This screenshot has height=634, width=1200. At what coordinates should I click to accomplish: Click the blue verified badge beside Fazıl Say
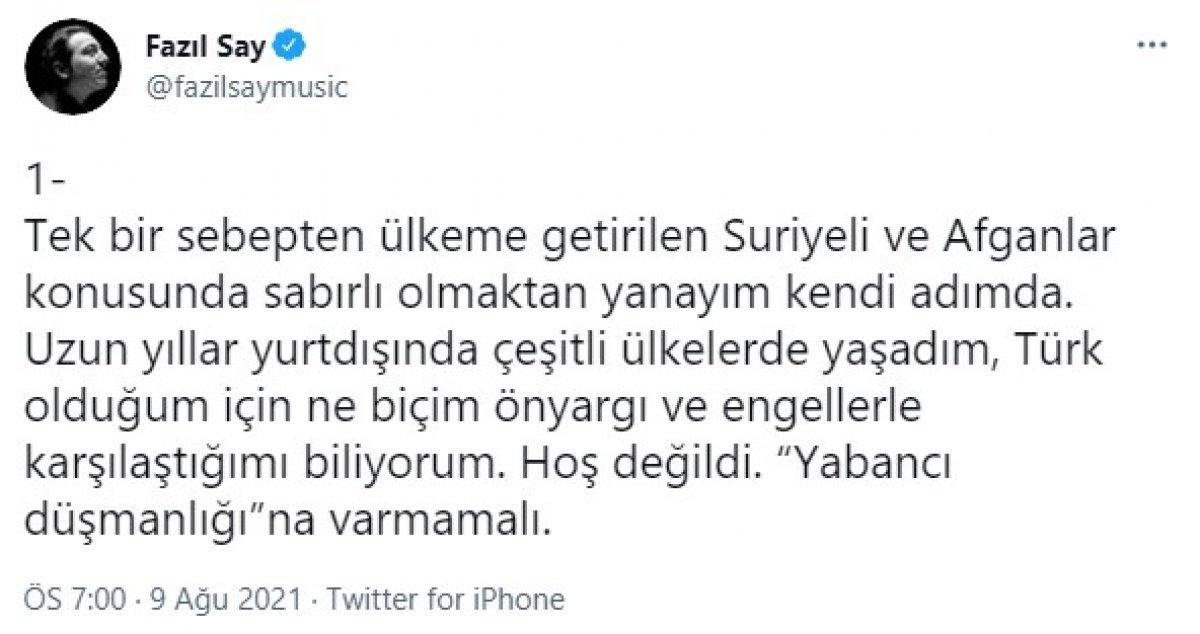[x=289, y=44]
